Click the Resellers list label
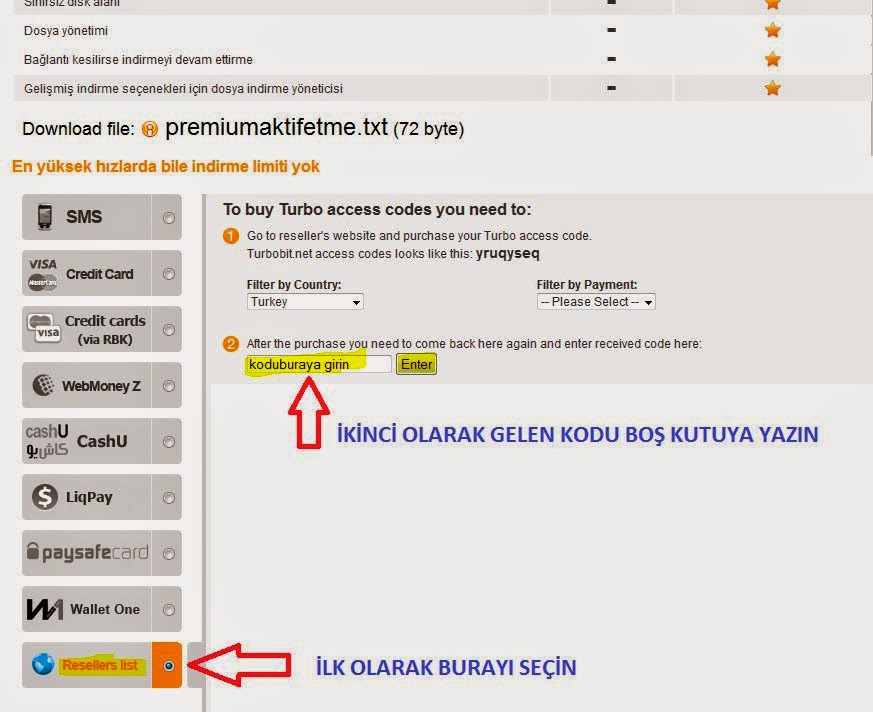Screen dimensions: 873x712 (x=100, y=665)
